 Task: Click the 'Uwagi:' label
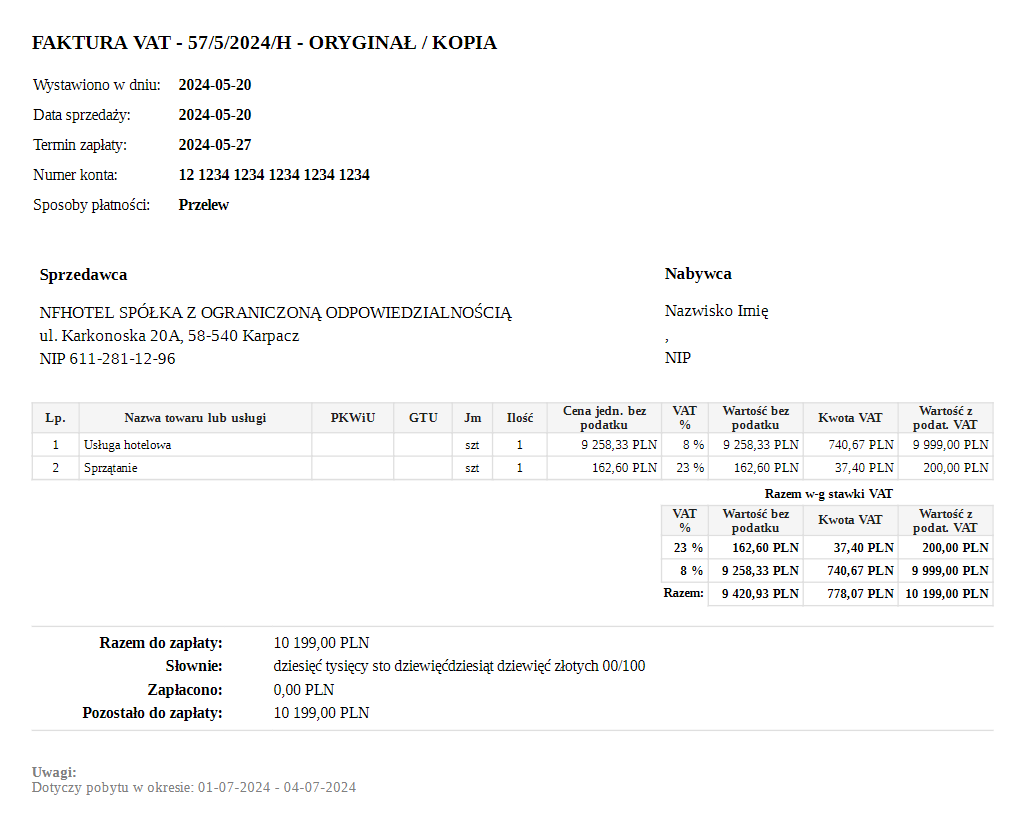point(54,772)
